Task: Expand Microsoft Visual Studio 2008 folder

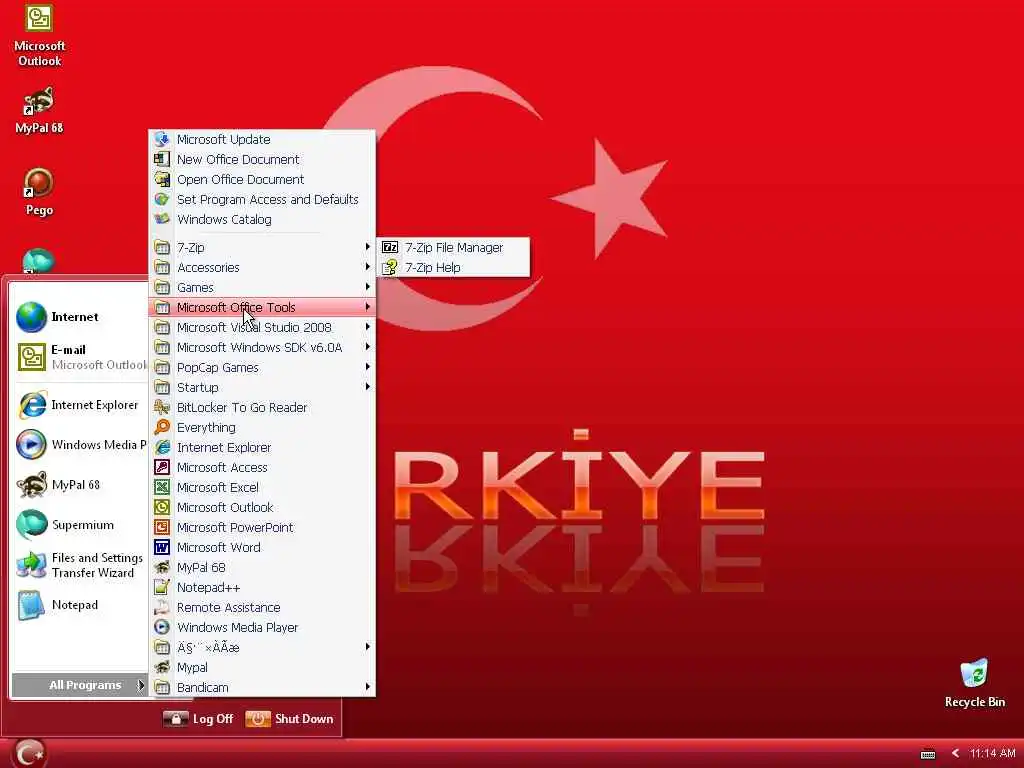Action: [x=262, y=327]
